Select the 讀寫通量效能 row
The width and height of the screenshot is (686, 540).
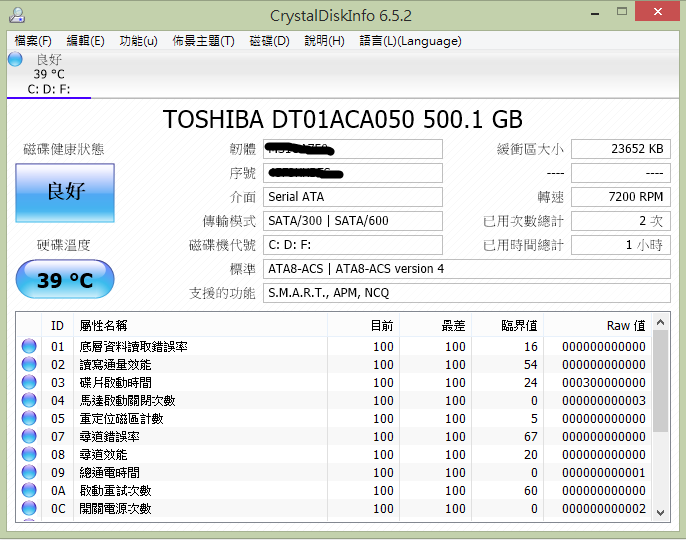pyautogui.click(x=334, y=365)
